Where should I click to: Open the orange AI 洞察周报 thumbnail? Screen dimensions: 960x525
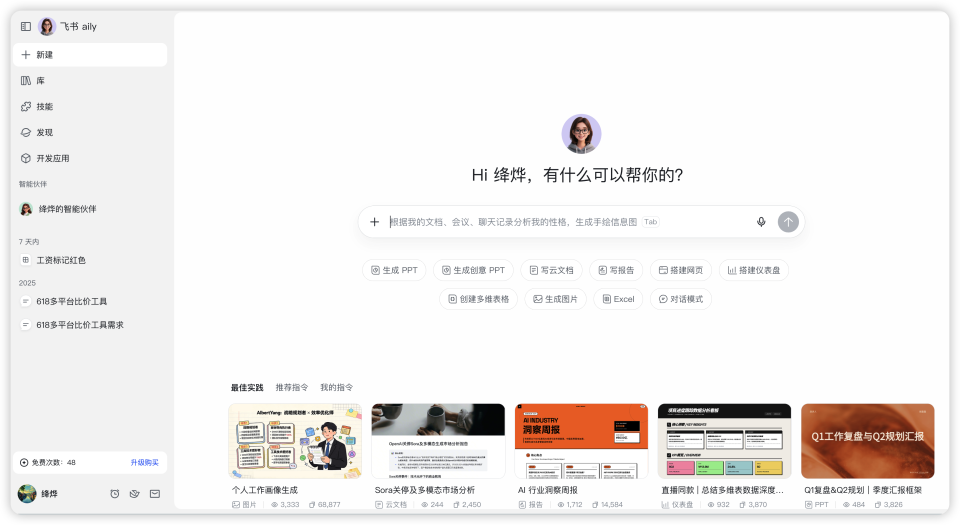point(582,441)
